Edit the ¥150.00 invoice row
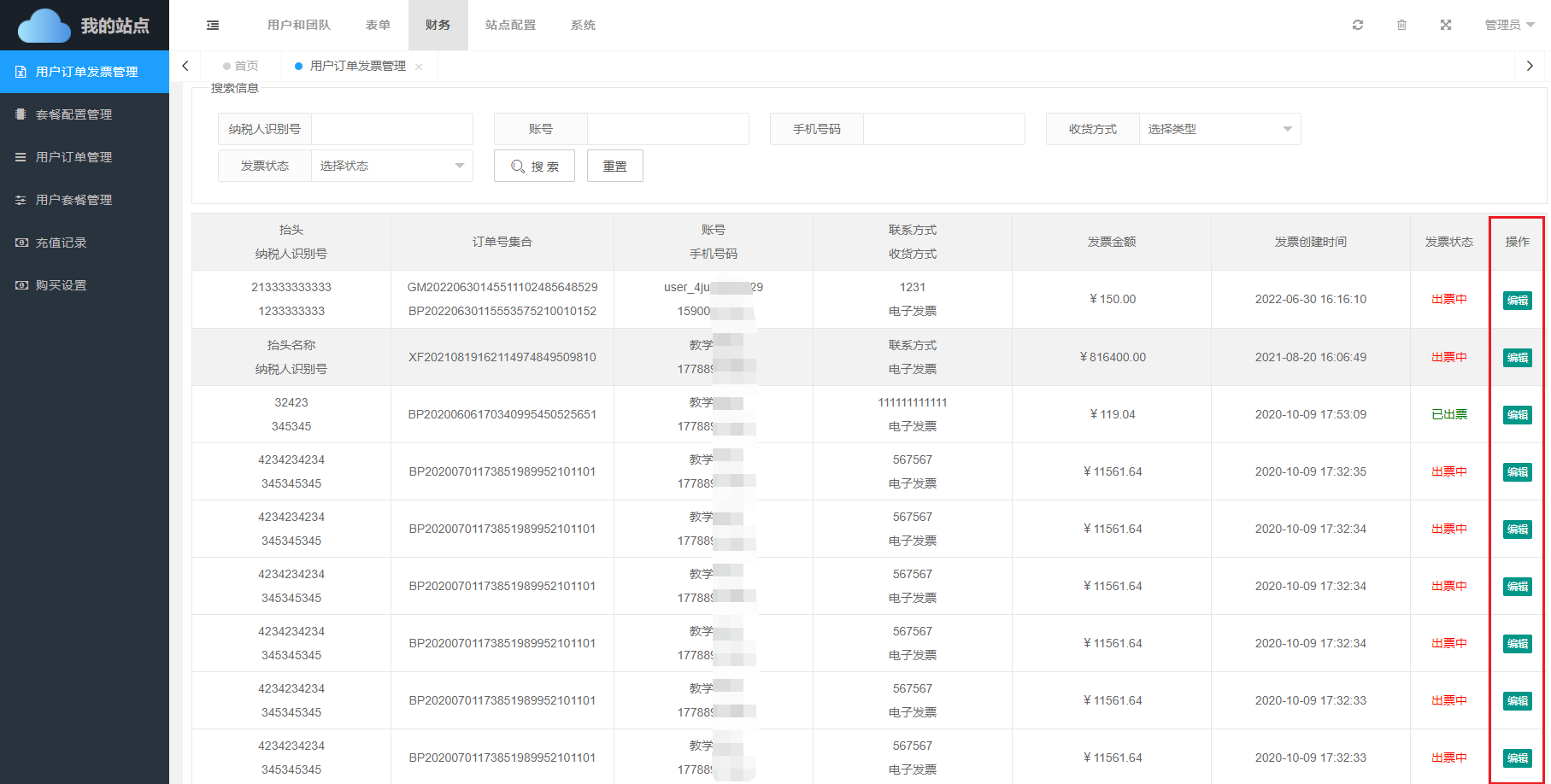The image size is (1551, 784). click(1517, 300)
